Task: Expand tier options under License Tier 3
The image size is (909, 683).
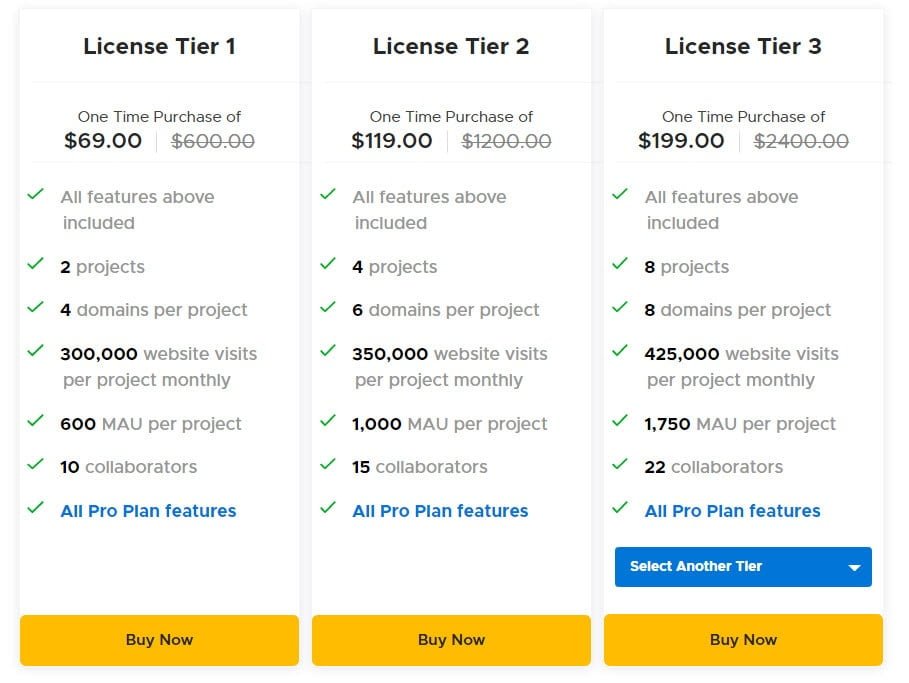Action: tap(743, 567)
